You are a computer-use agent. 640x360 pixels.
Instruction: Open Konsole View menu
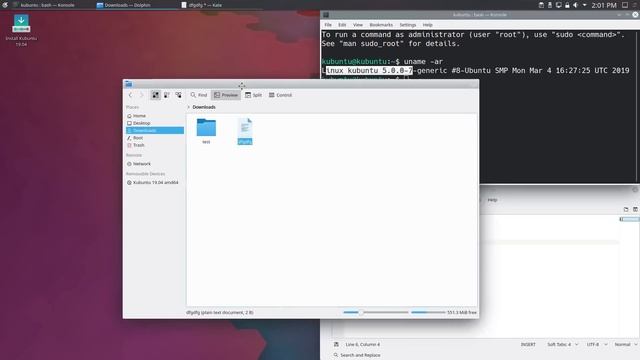pyautogui.click(x=358, y=25)
